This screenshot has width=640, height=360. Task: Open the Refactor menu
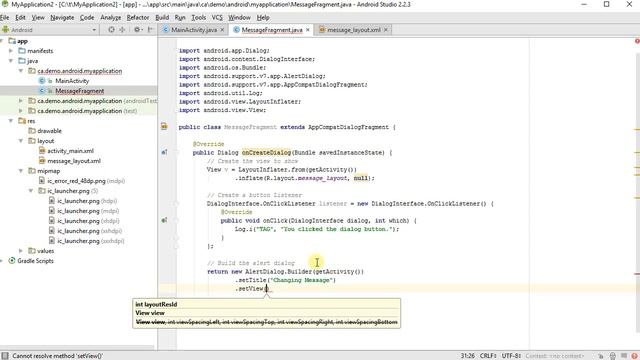point(138,18)
